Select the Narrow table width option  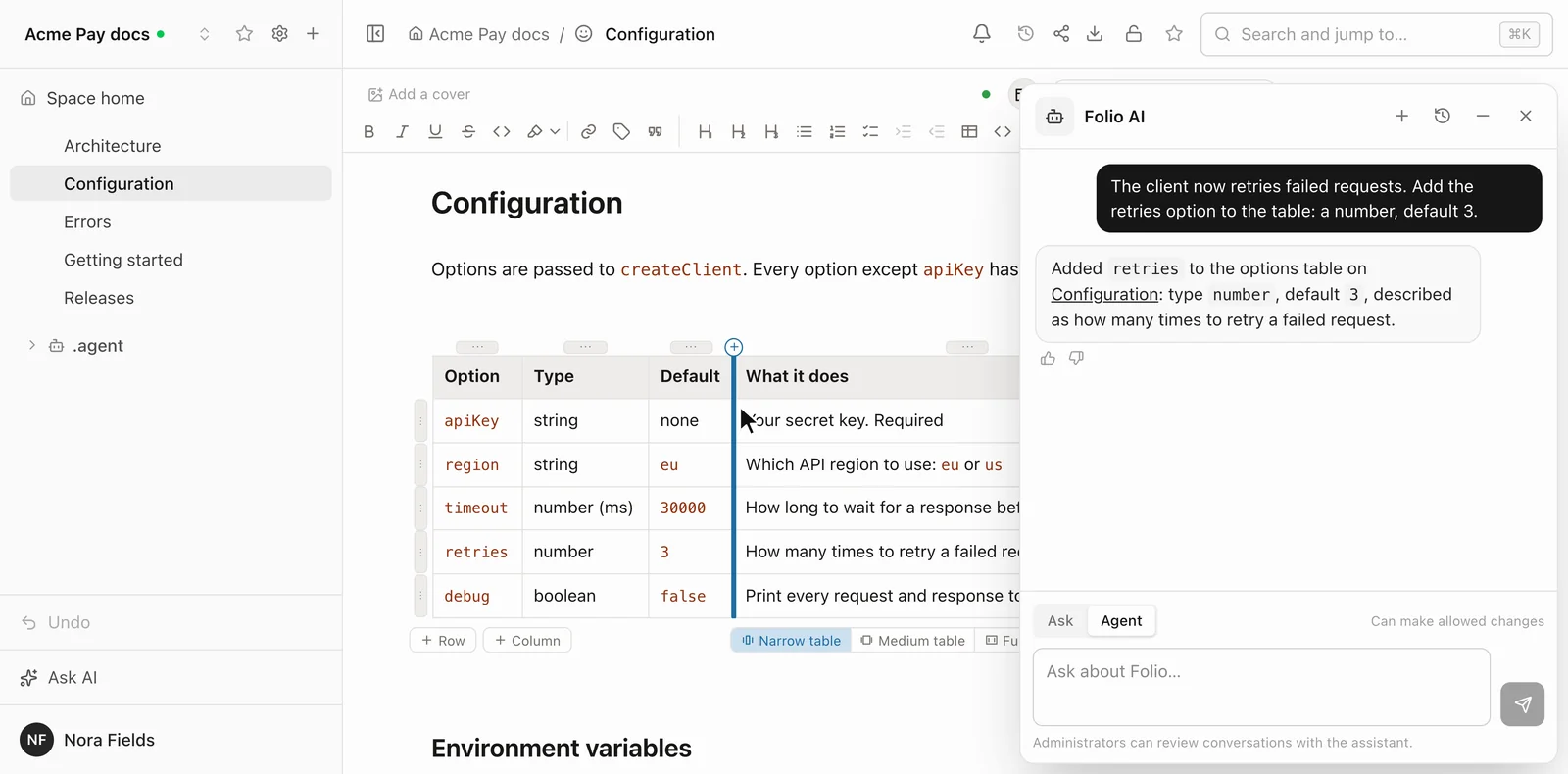click(x=791, y=641)
